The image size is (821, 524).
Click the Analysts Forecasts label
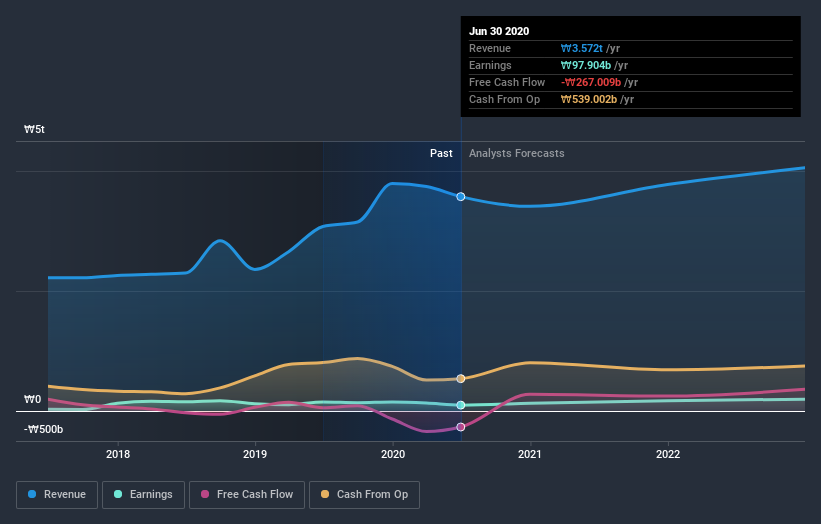516,153
